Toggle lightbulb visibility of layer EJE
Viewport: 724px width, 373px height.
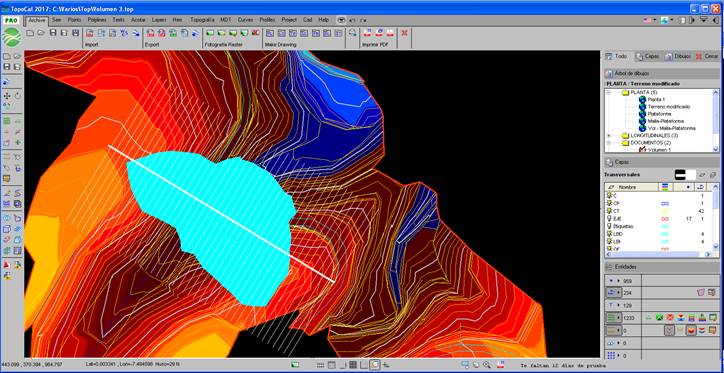609,218
